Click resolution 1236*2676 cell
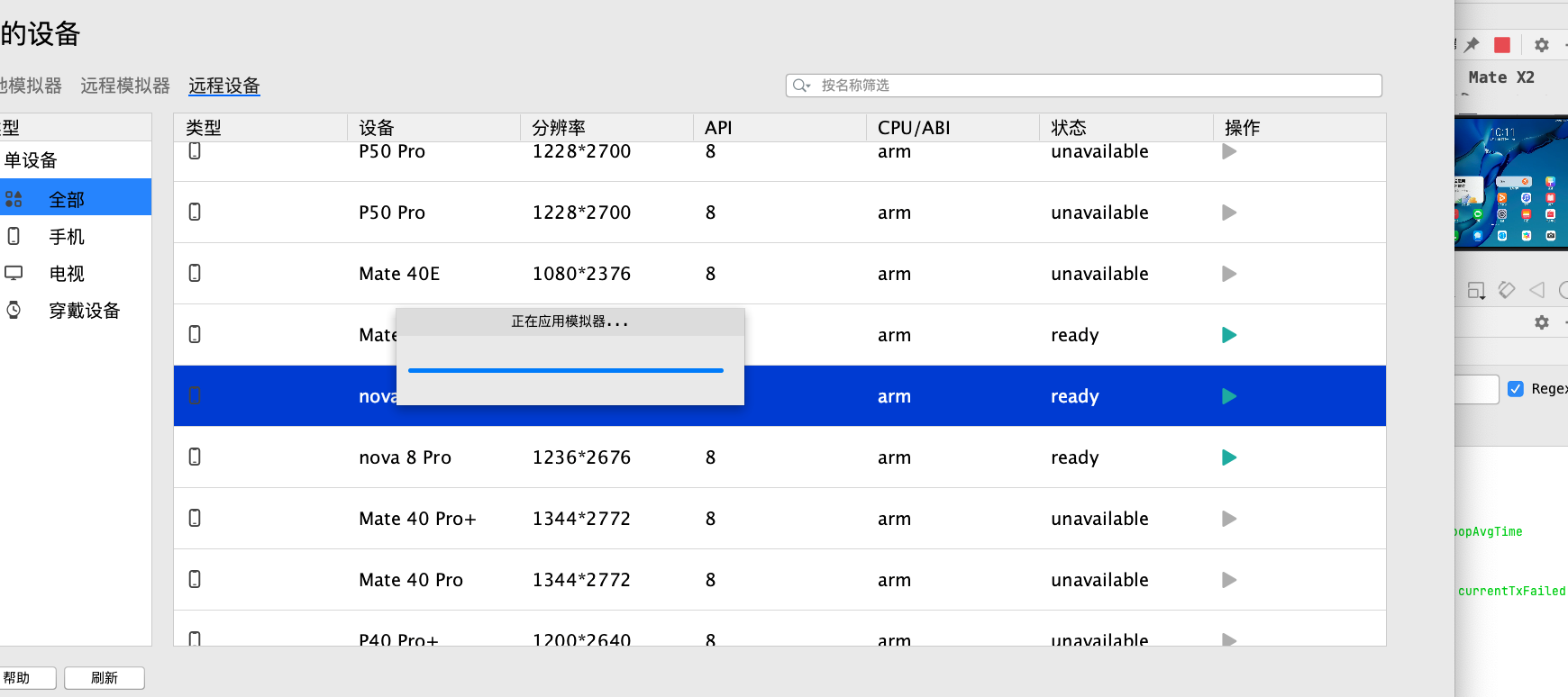Viewport: 1568px width, 697px height. point(581,457)
